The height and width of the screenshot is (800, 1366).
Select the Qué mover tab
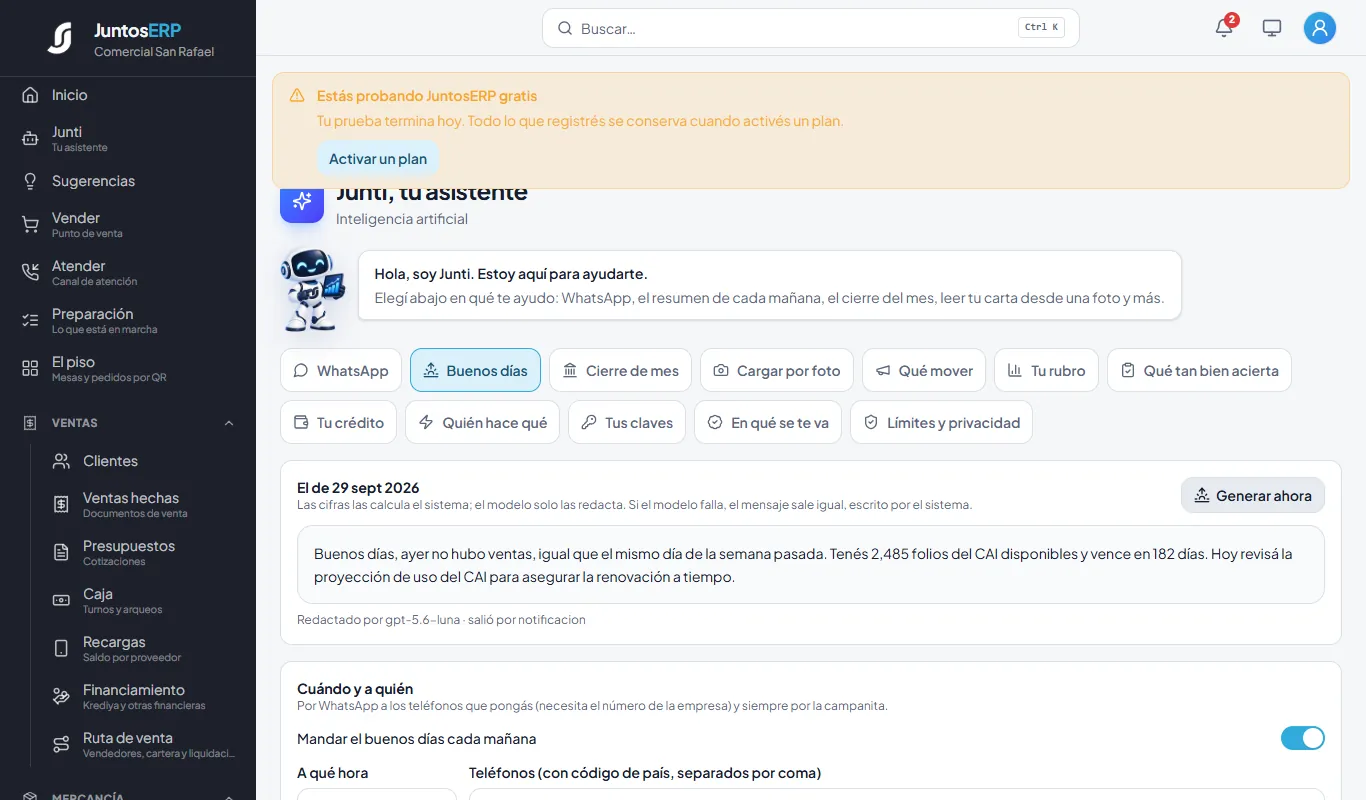(924, 370)
